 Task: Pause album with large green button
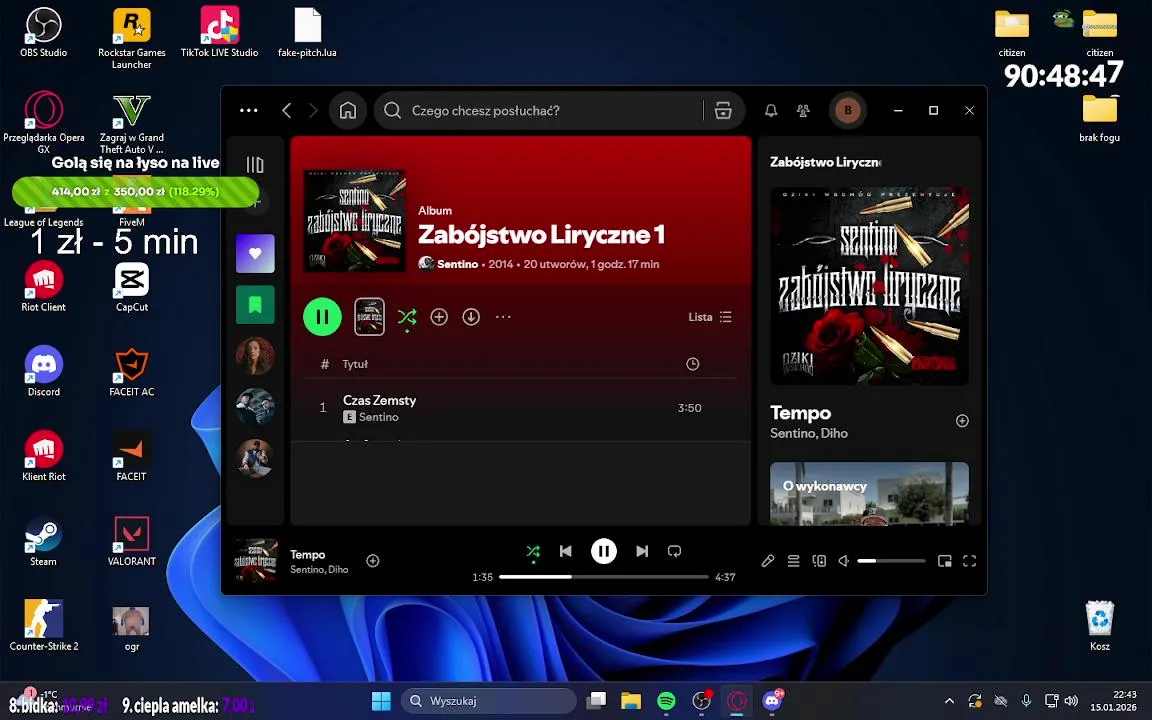[x=322, y=317]
